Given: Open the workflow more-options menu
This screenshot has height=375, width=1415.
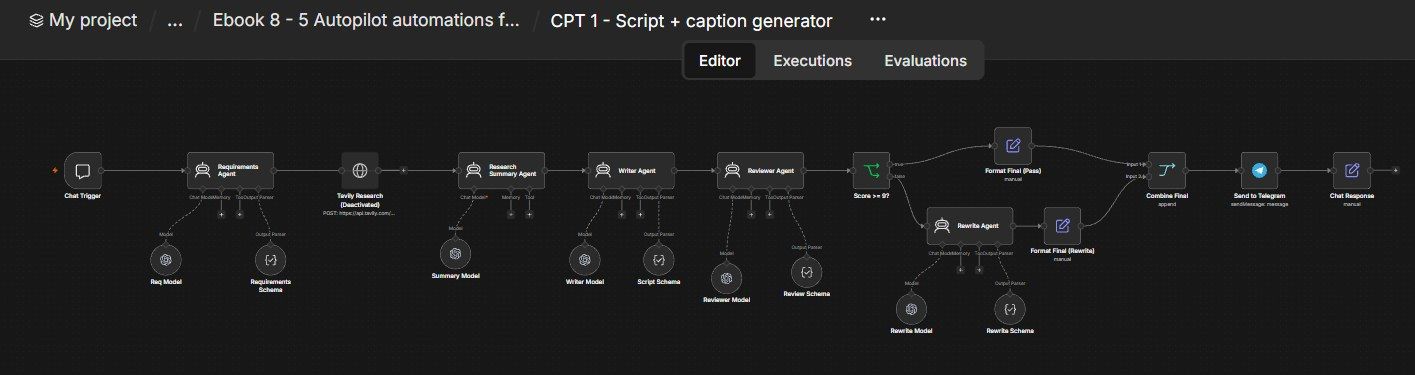Looking at the screenshot, I should (x=877, y=20).
